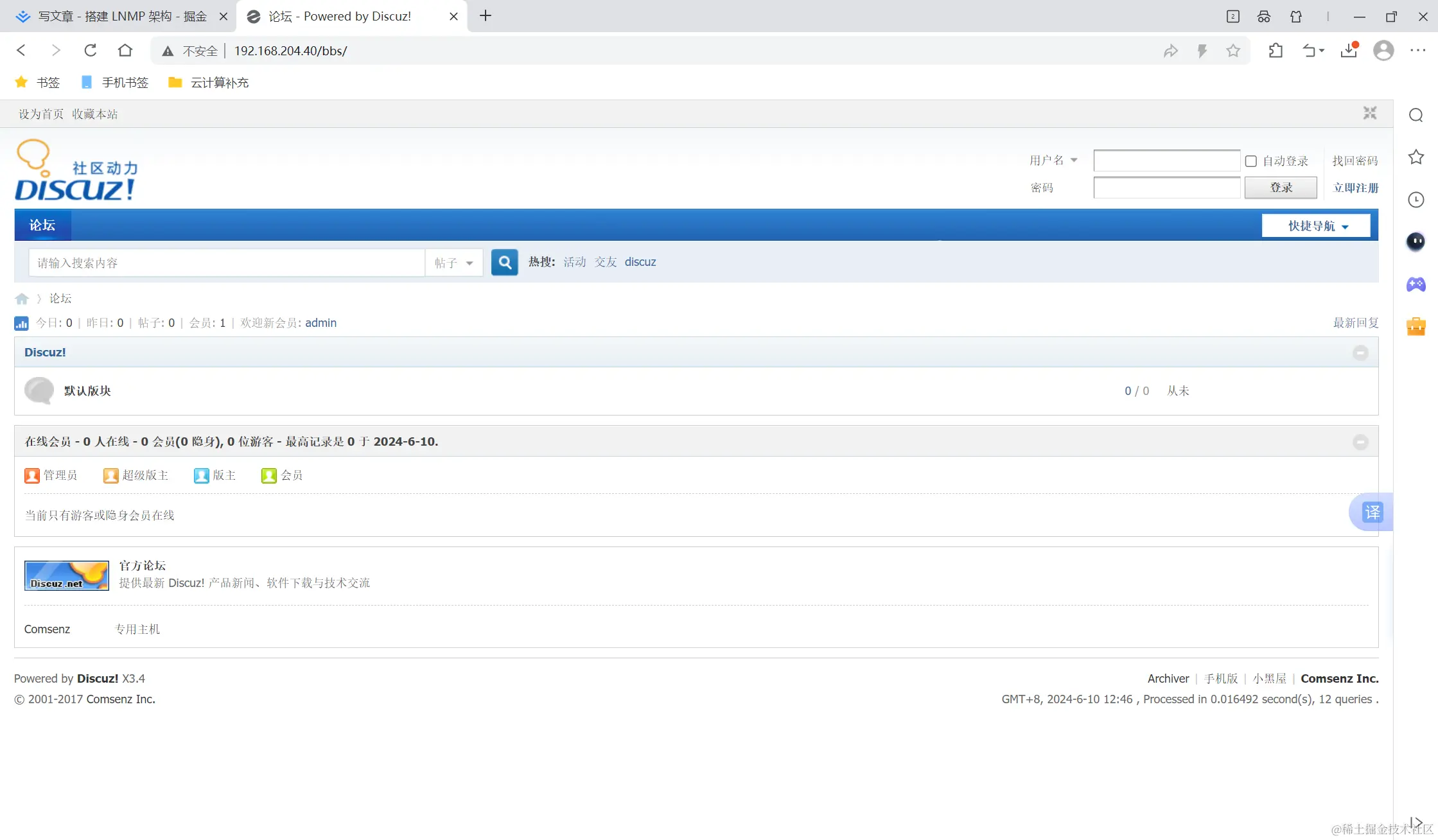Click the browser address bar URL
The height and width of the screenshot is (840, 1438).
[x=290, y=51]
